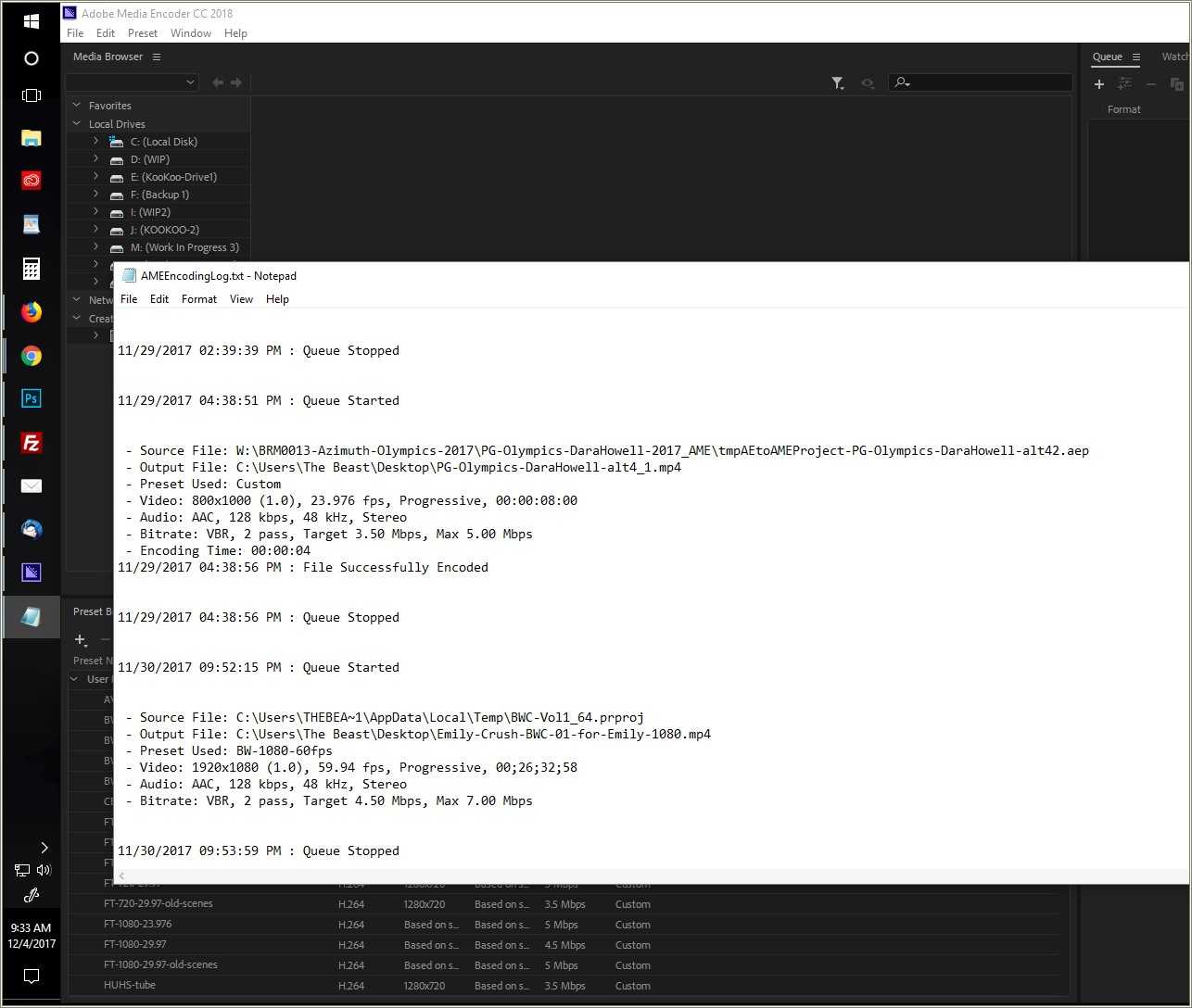This screenshot has width=1192, height=1008.
Task: Collapse the Local Drives section
Action: coord(76,123)
